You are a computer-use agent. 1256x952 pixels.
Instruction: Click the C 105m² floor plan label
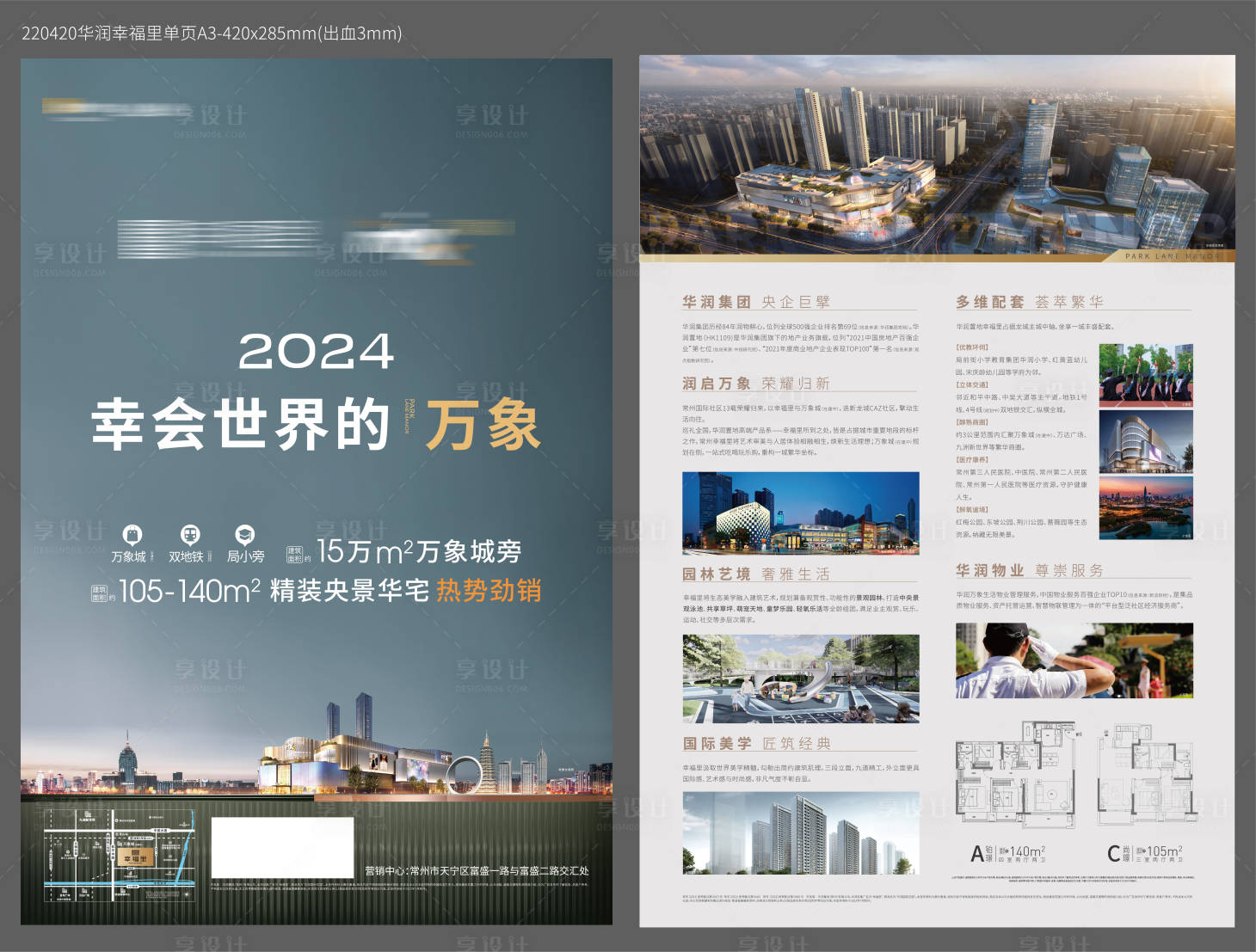click(x=1145, y=853)
